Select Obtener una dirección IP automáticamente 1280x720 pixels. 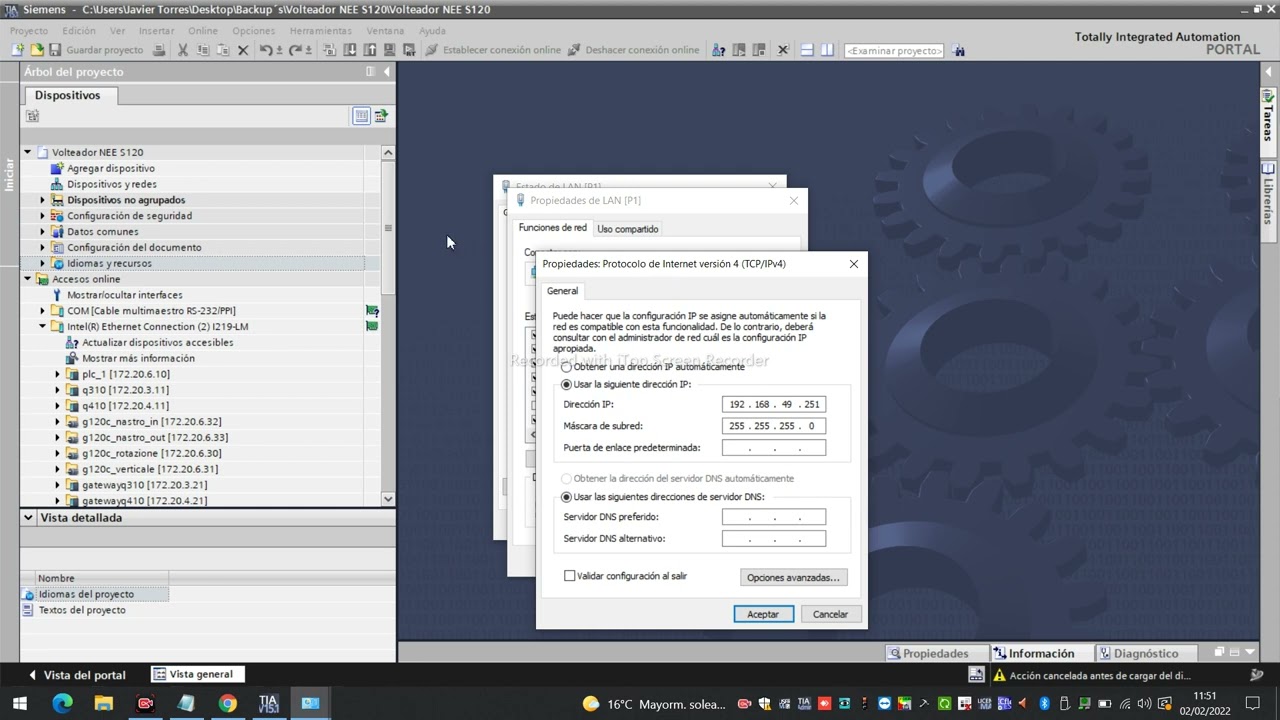pyautogui.click(x=567, y=367)
